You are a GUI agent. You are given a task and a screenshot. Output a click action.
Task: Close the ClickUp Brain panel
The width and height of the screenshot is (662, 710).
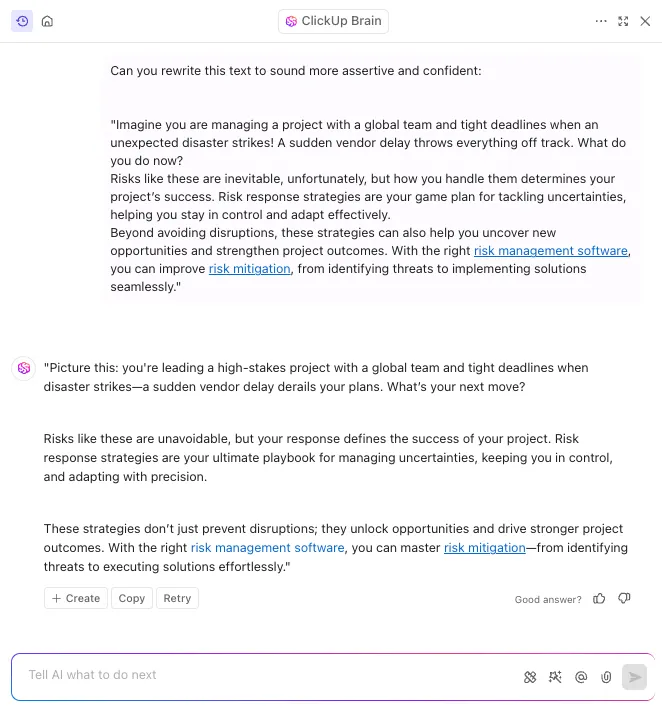pyautogui.click(x=645, y=21)
